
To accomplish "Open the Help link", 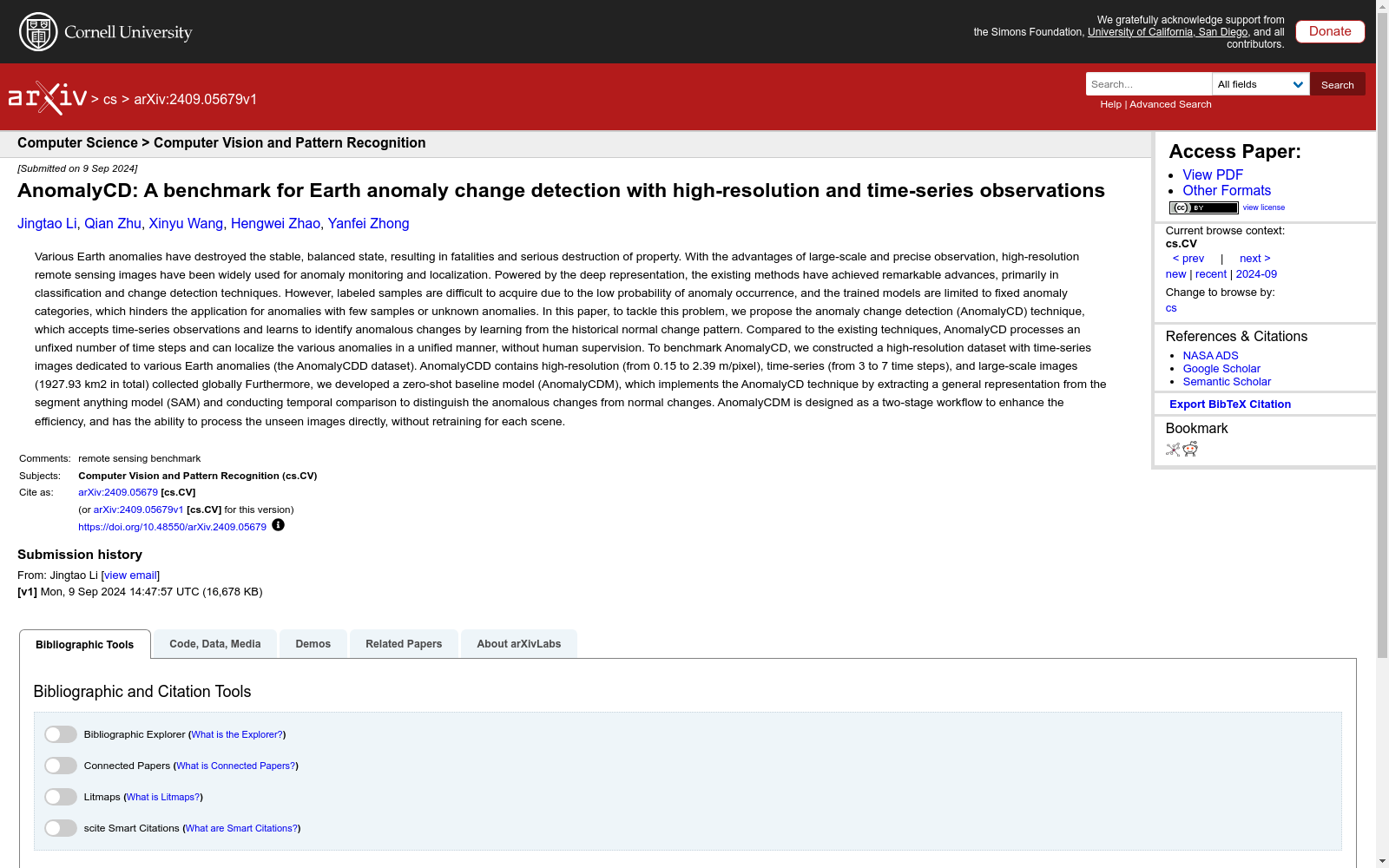I will pyautogui.click(x=1110, y=104).
